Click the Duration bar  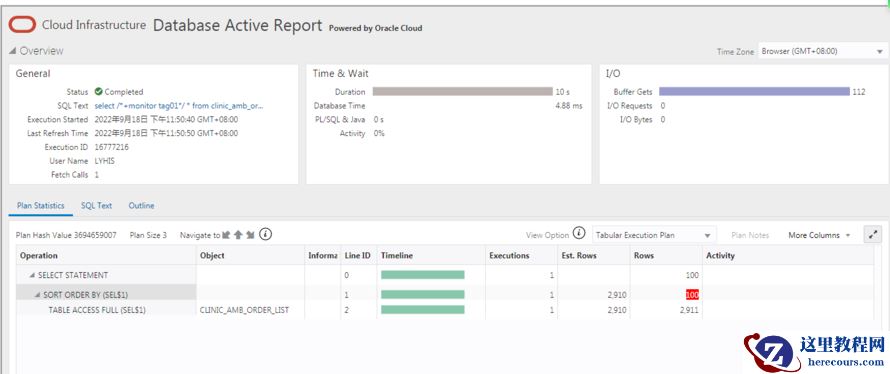463,91
